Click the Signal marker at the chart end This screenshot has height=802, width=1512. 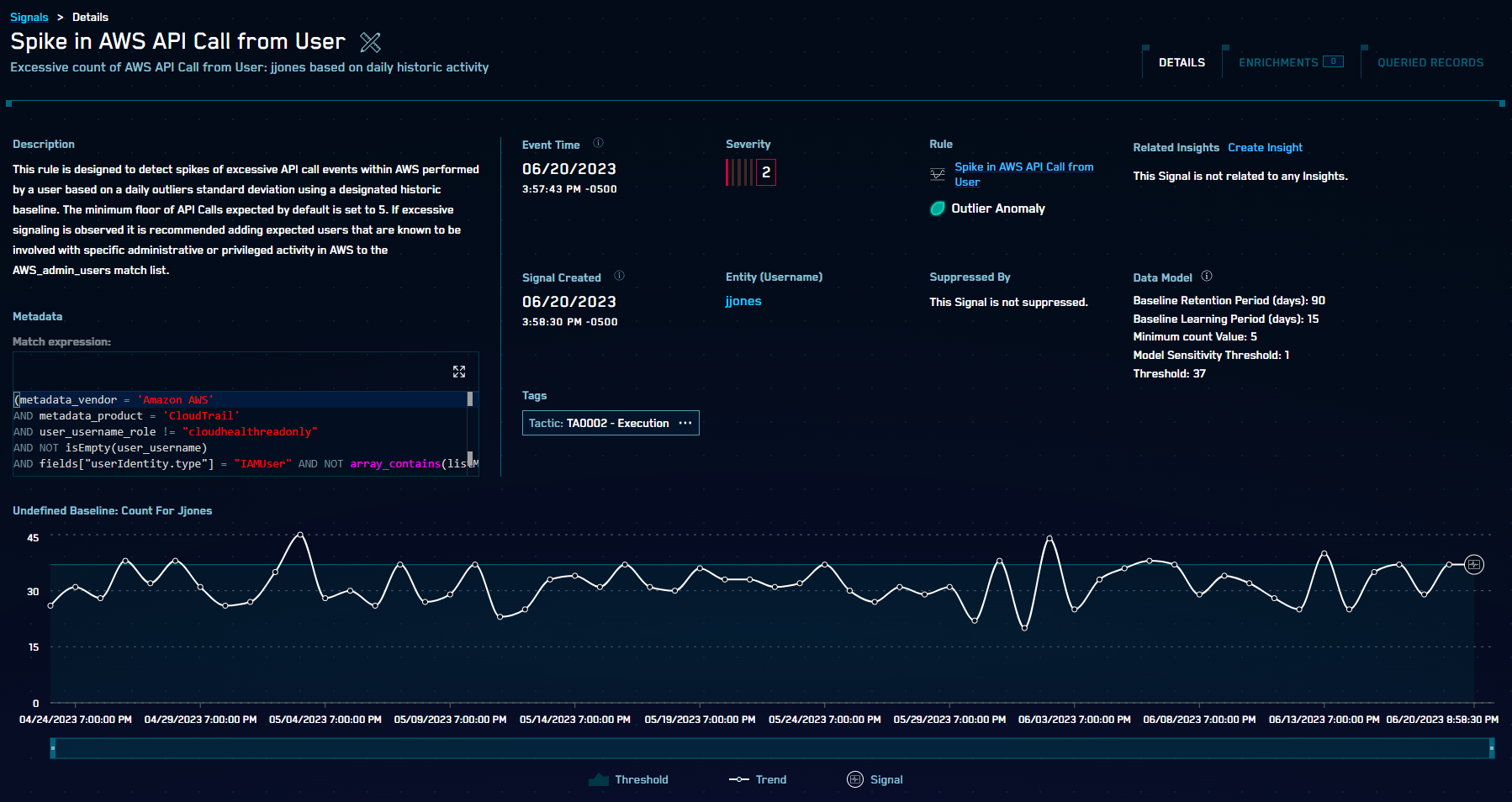pos(1473,564)
